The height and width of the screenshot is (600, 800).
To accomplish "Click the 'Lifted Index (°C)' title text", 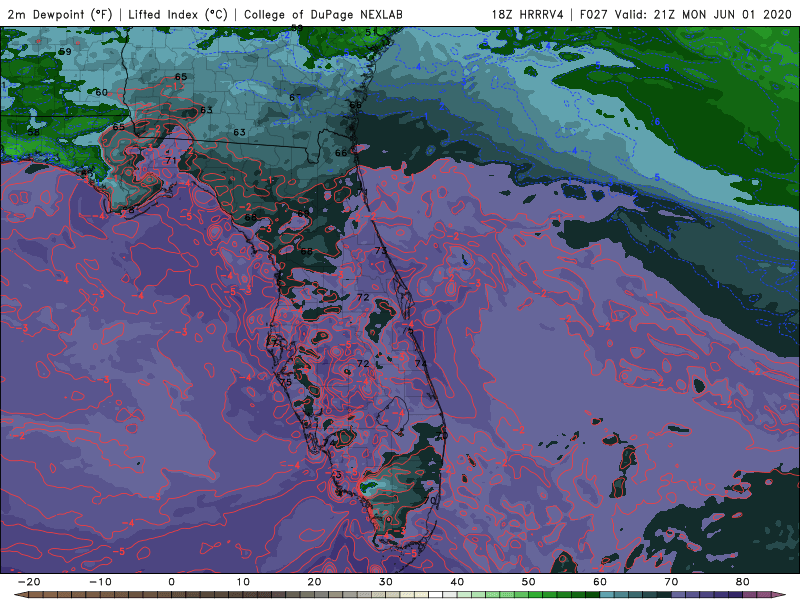I will point(178,14).
